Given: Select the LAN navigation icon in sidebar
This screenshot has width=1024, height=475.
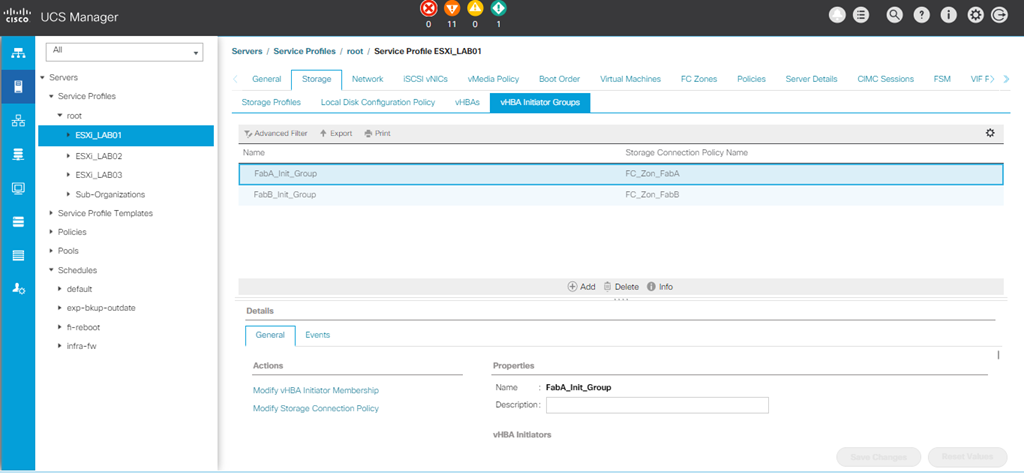Looking at the screenshot, I should click(17, 120).
